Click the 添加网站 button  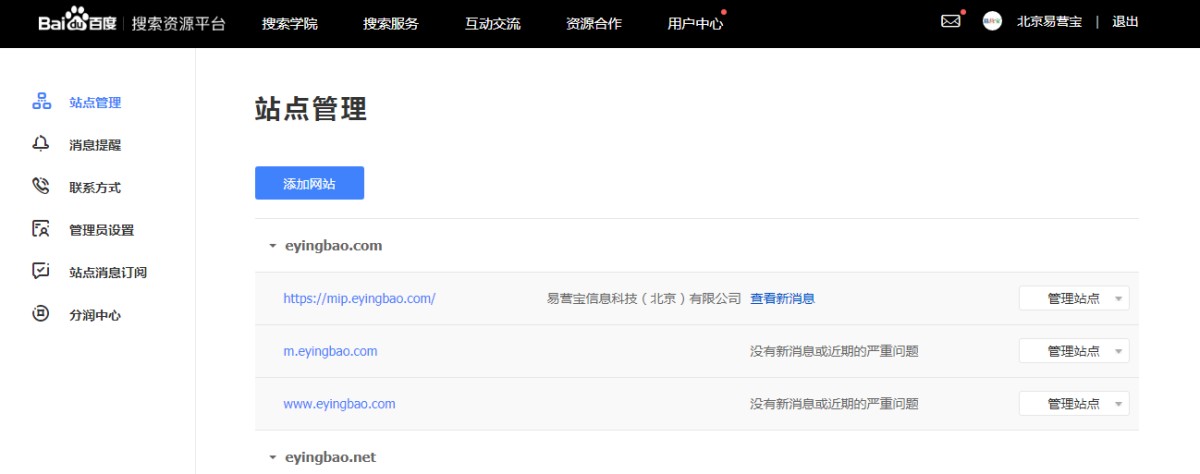click(309, 183)
